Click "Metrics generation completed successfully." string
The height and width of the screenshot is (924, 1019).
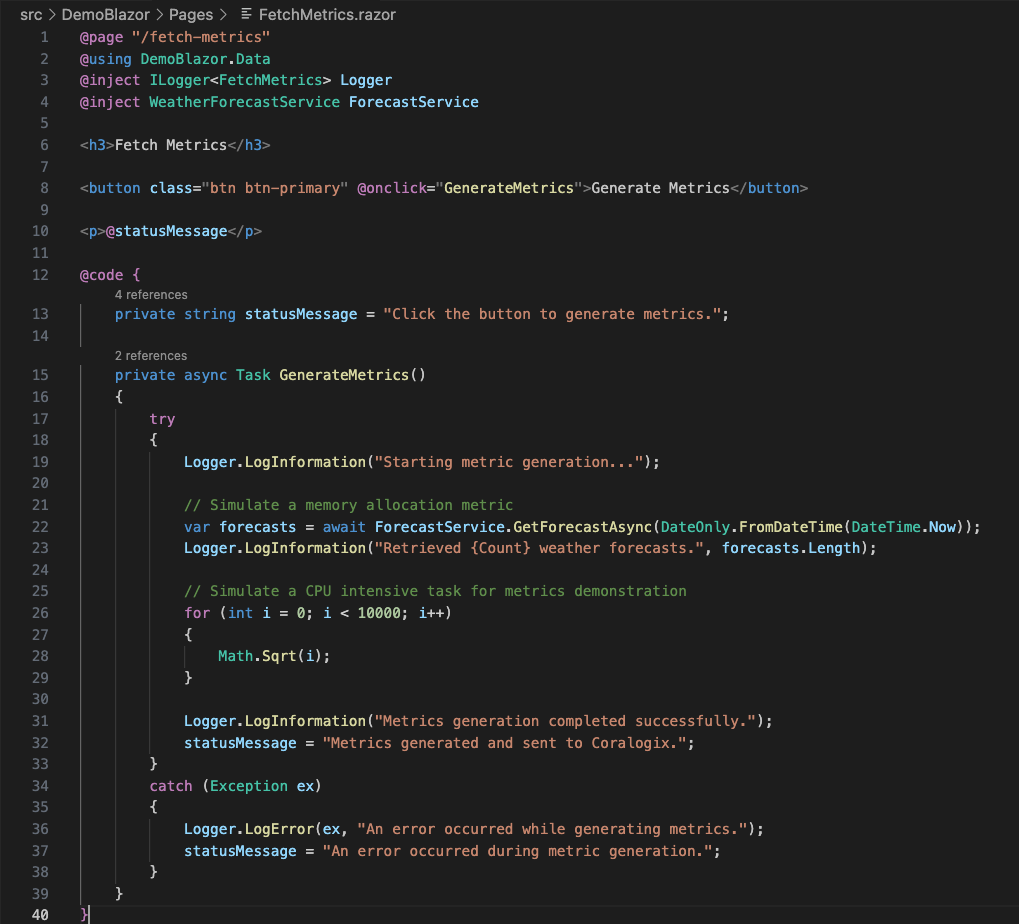(565, 721)
